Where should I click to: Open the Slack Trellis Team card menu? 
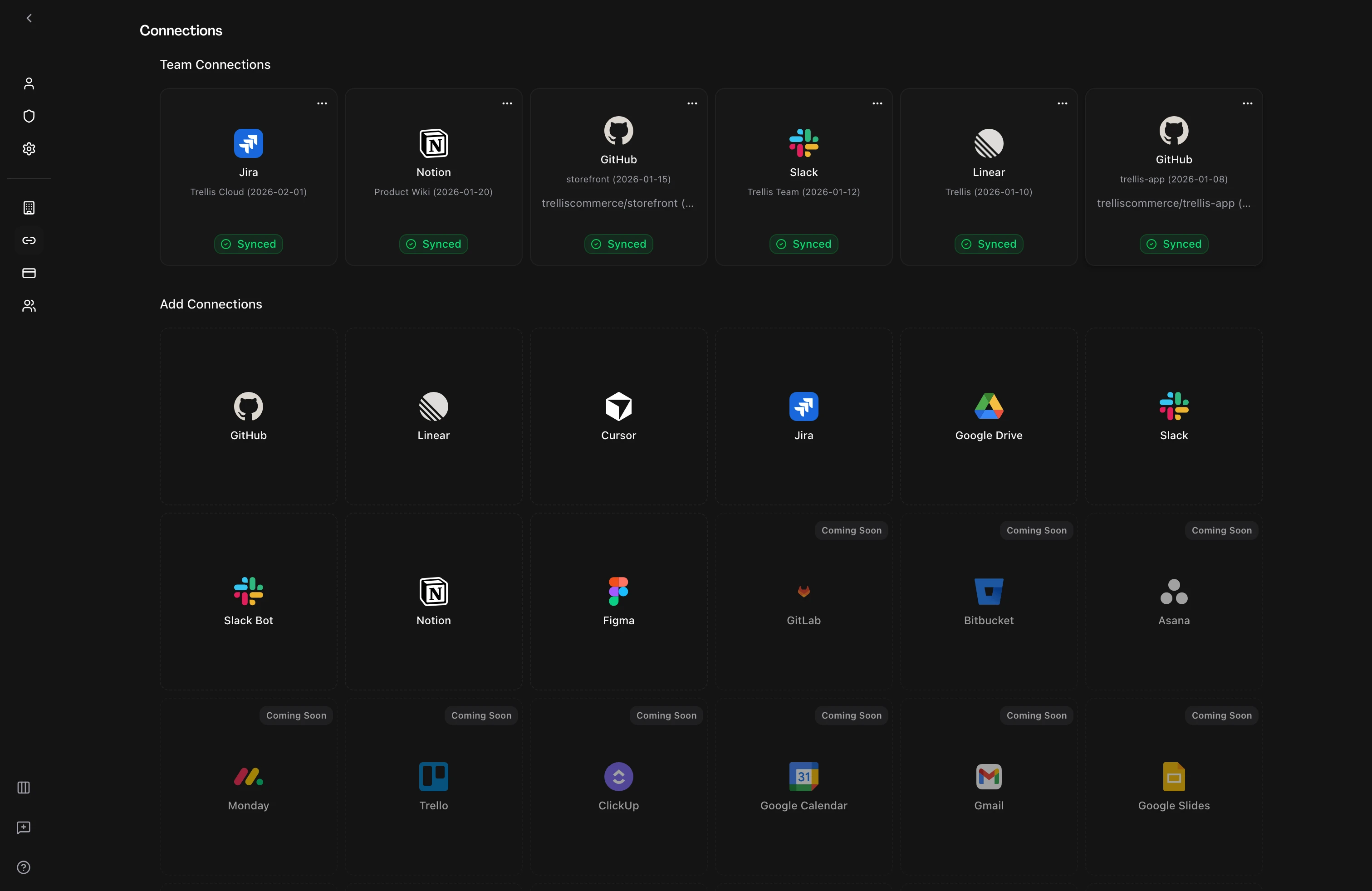pyautogui.click(x=877, y=104)
